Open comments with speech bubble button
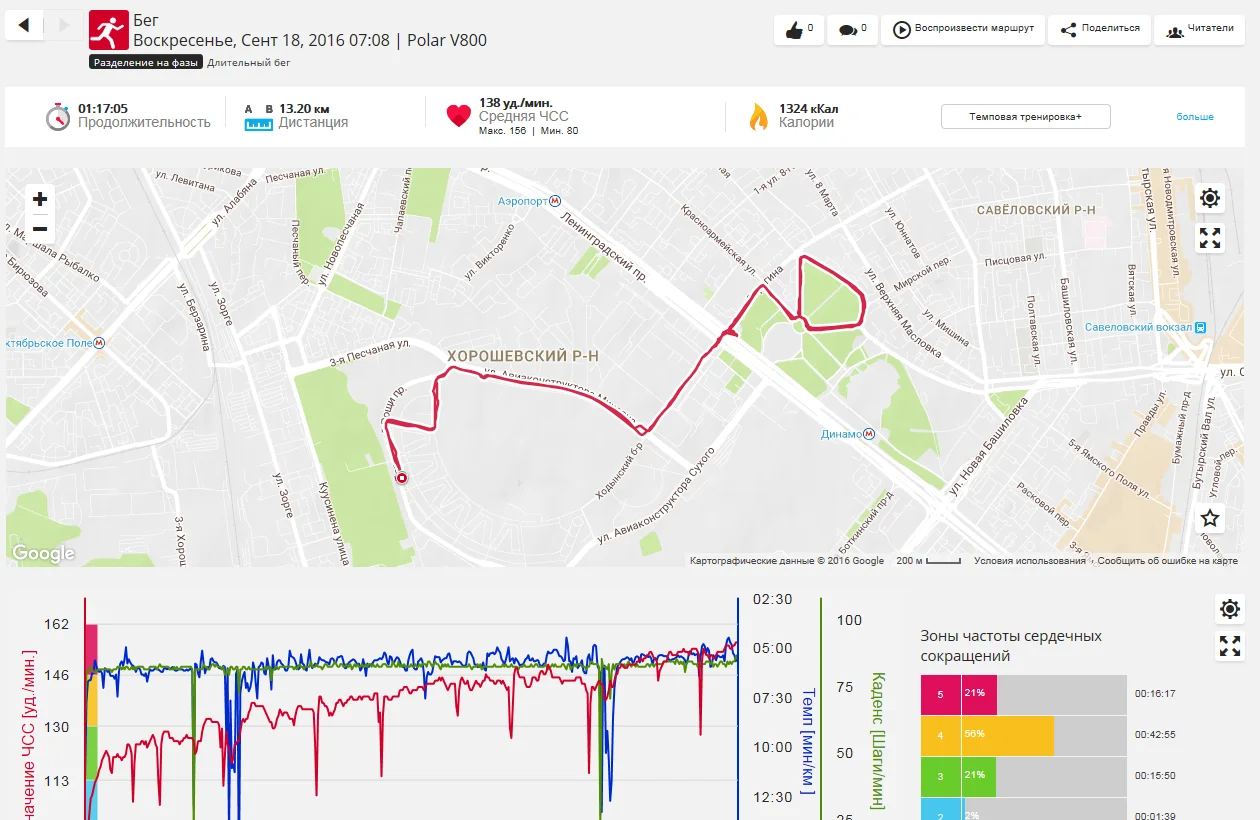 tap(852, 30)
